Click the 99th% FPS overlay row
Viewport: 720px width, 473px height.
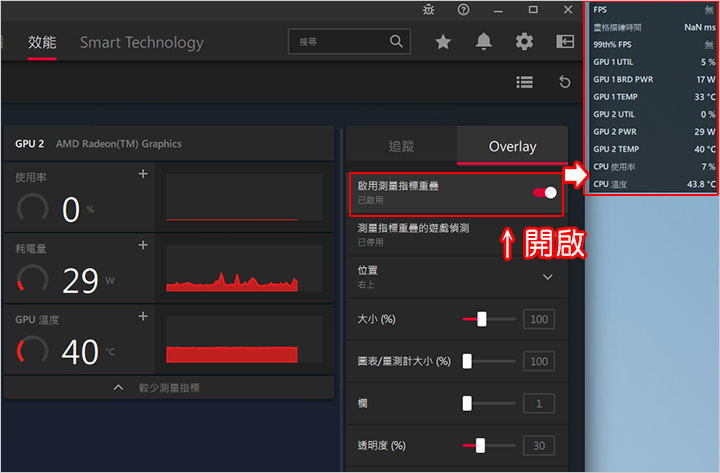[654, 45]
